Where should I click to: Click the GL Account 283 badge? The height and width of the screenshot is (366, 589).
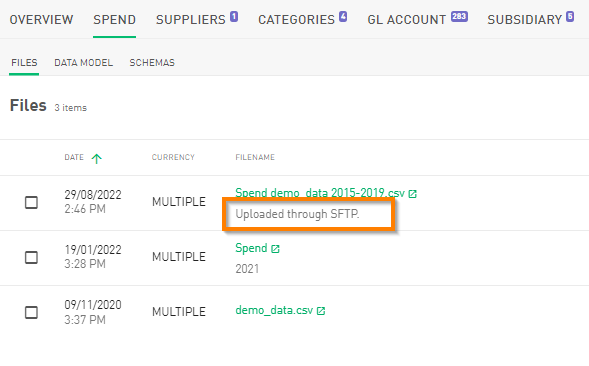459,17
